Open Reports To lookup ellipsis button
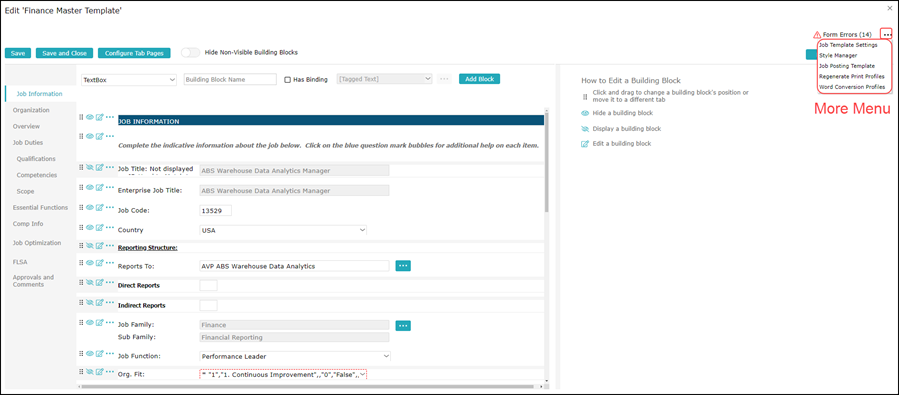Viewport: 899px width, 395px height. click(403, 265)
